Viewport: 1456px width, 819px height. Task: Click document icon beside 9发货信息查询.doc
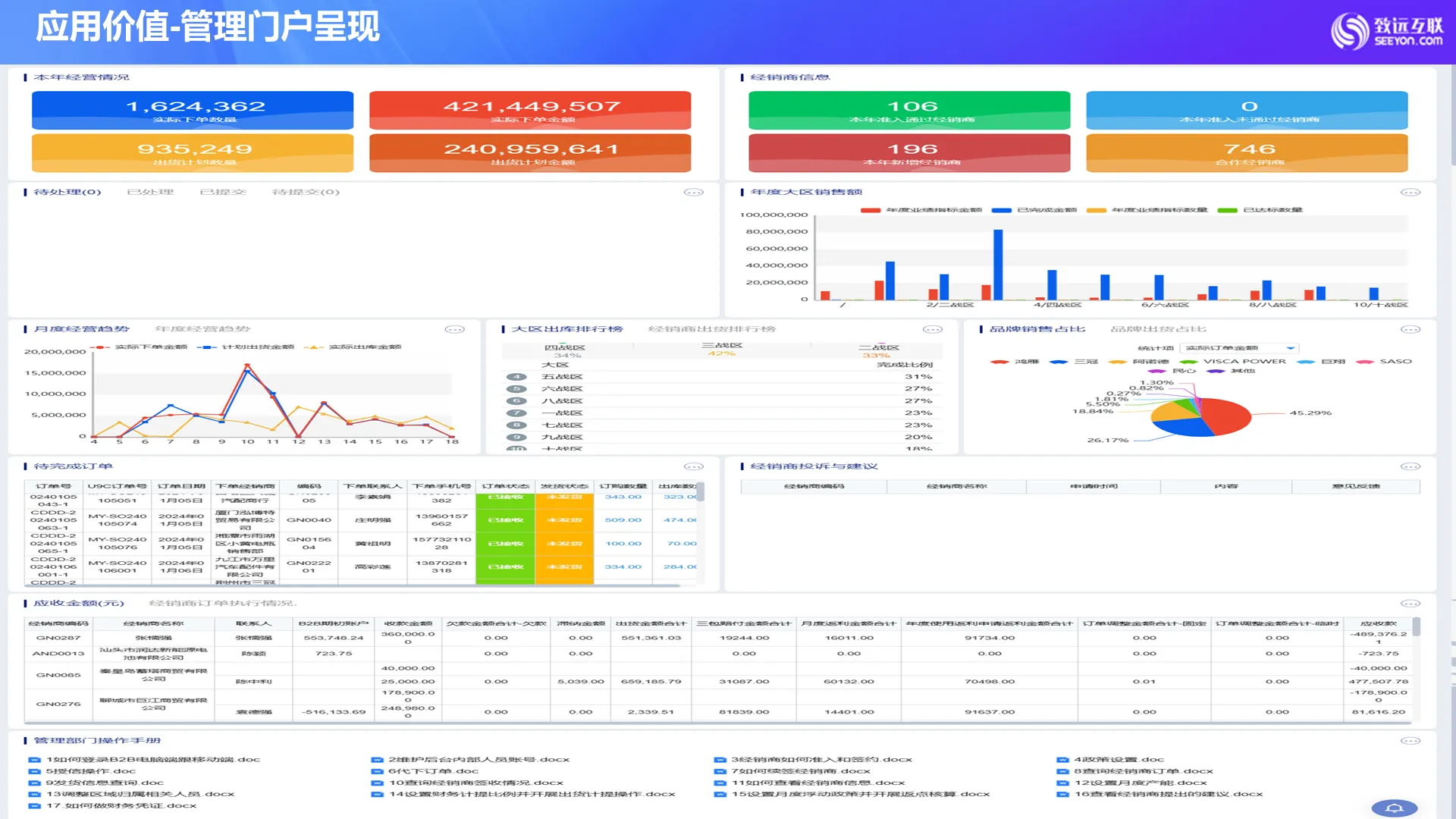click(x=34, y=783)
